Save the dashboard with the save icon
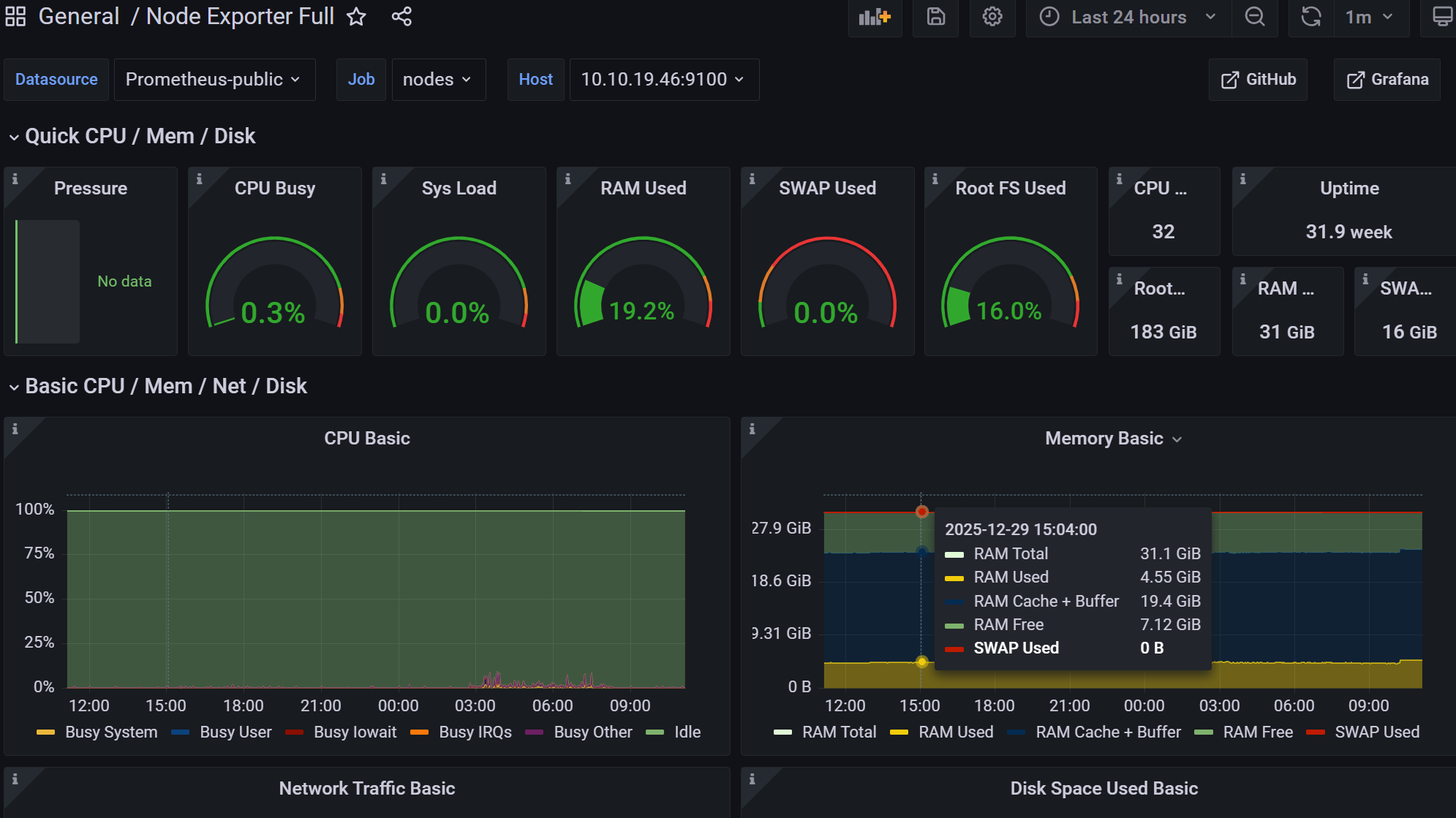Viewport: 1456px width, 818px height. pos(935,17)
